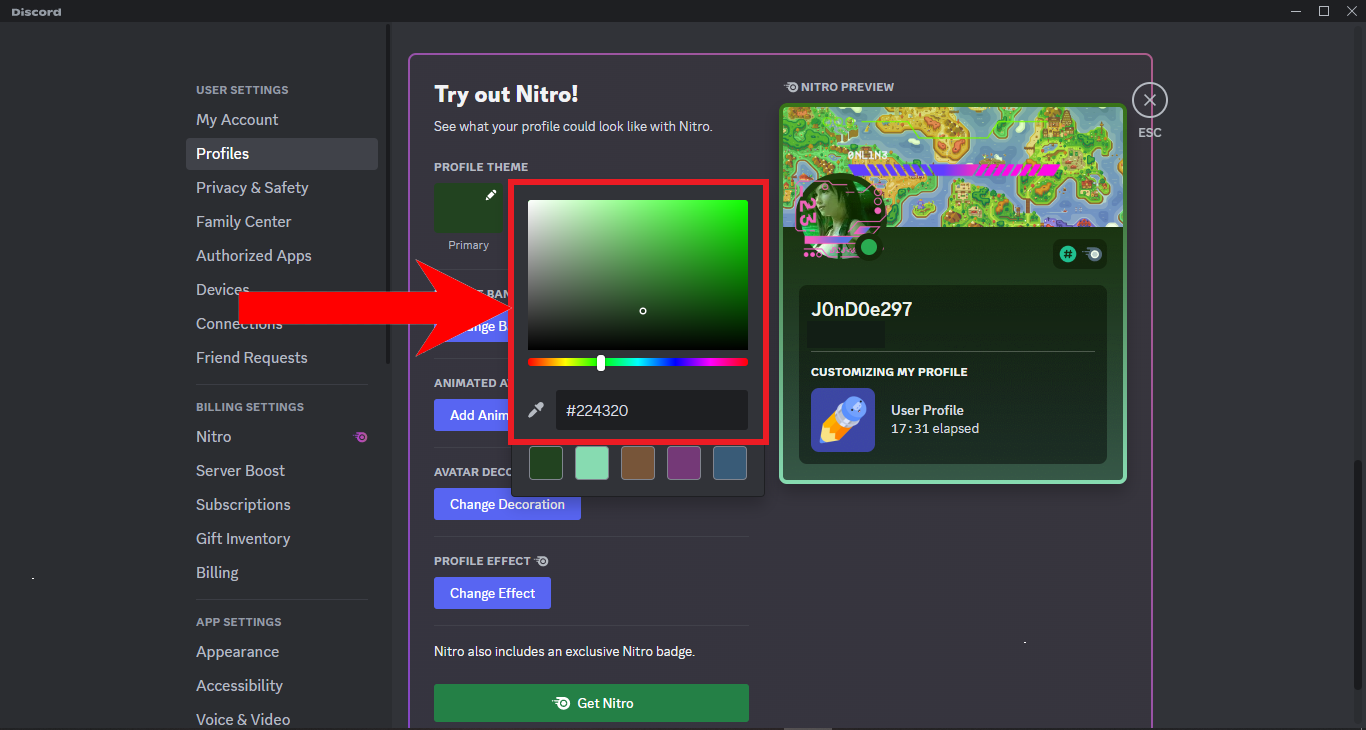The height and width of the screenshot is (730, 1366).
Task: Click the Add Animated avatar button
Action: [472, 415]
